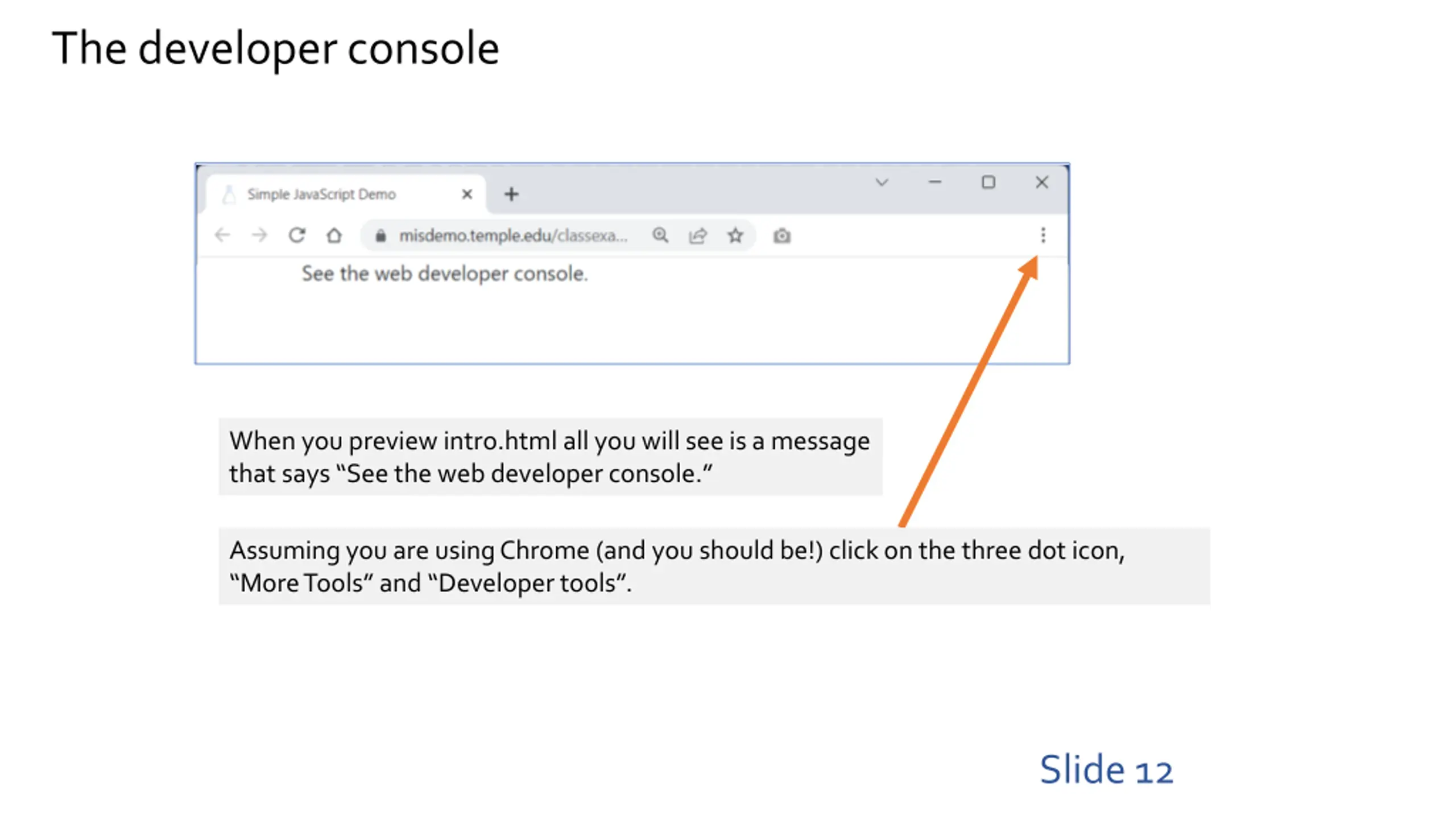Click the paragraph starting "Assuming you are using Chrome"
Image resolution: width=1456 pixels, height=819 pixels.
coord(714,566)
